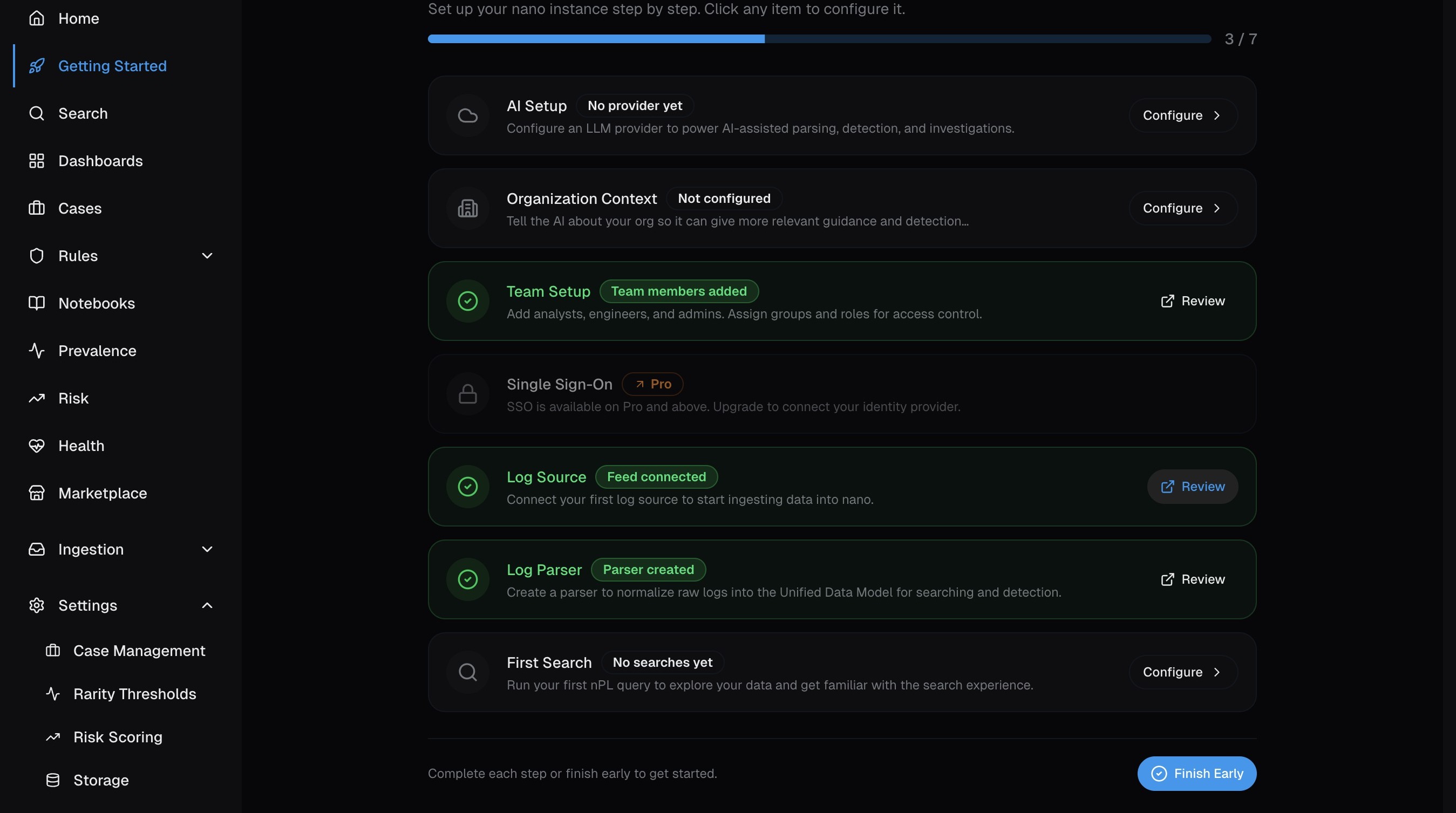The image size is (1456, 813).
Task: Expand the Ingestion section chevron
Action: point(207,549)
